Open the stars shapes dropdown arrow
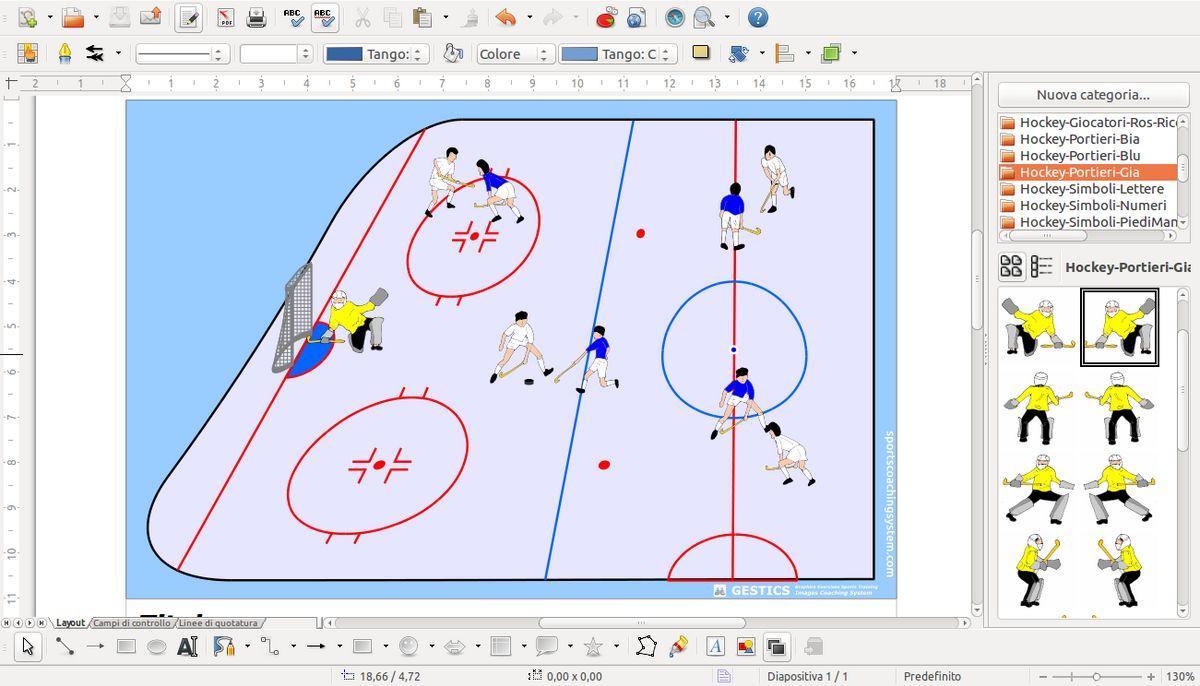The height and width of the screenshot is (686, 1200). click(x=616, y=647)
